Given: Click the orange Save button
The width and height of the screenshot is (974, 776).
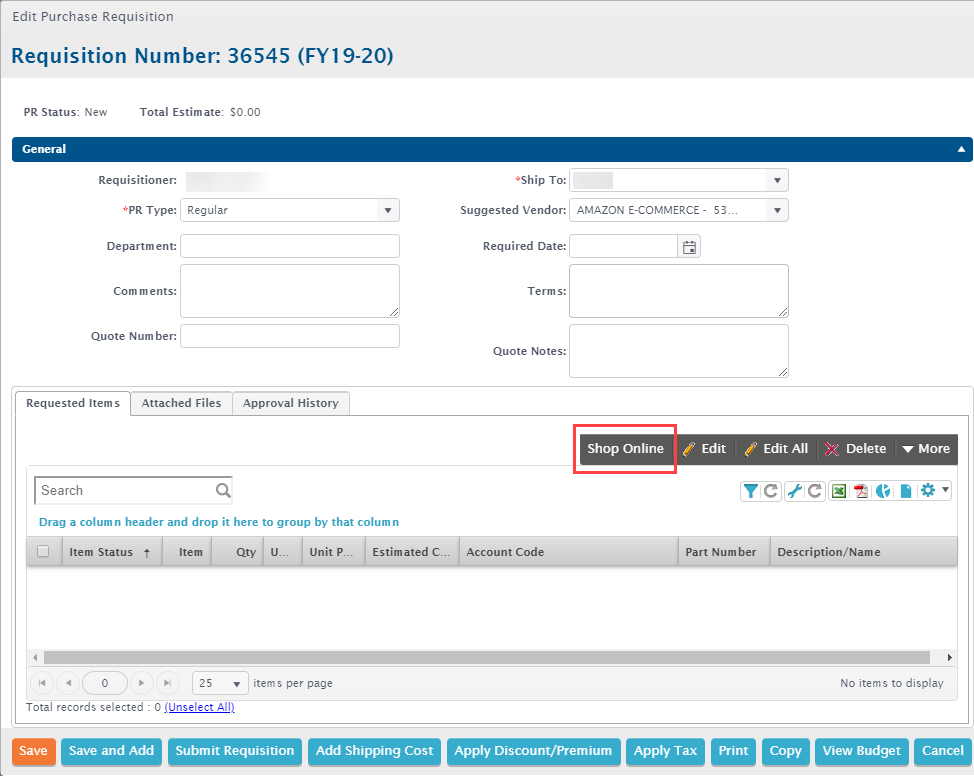Looking at the screenshot, I should click(x=34, y=751).
